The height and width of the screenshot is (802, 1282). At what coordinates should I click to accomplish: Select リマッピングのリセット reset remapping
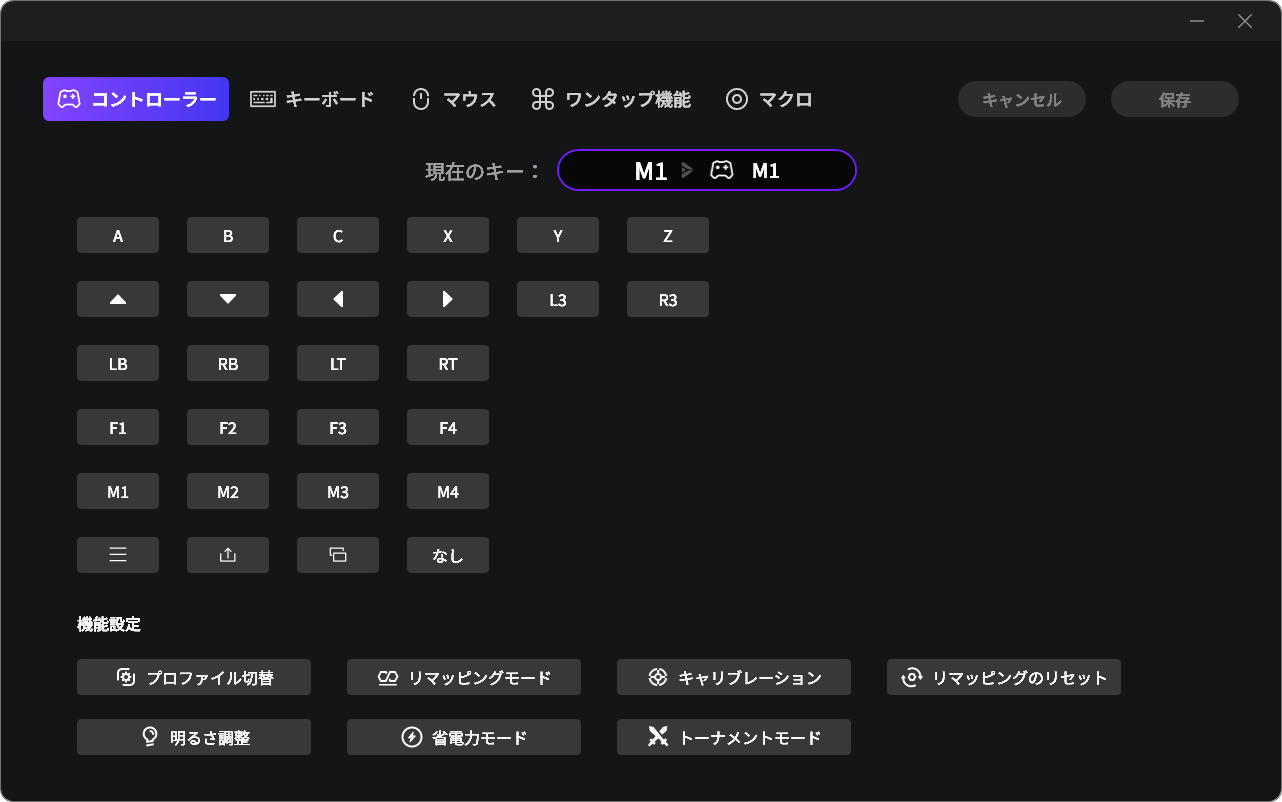[x=1004, y=677]
